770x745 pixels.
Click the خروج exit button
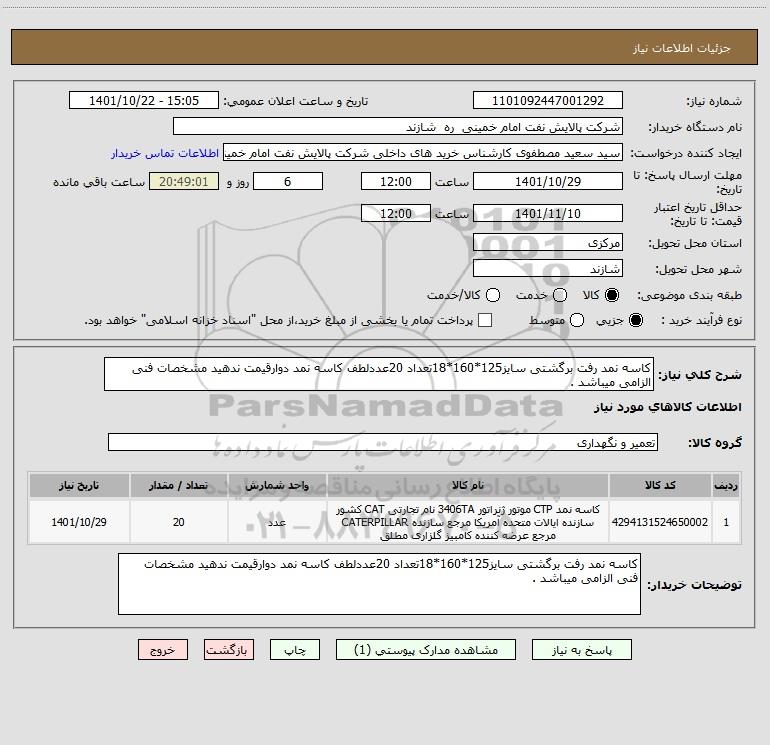pyautogui.click(x=163, y=650)
